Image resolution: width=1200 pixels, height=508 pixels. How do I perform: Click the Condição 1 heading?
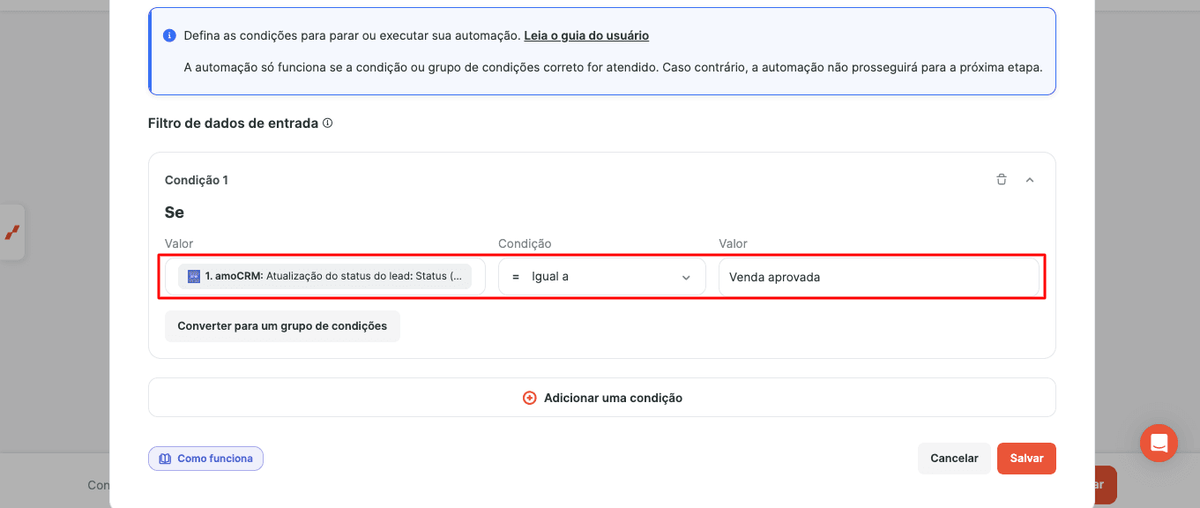pos(196,180)
